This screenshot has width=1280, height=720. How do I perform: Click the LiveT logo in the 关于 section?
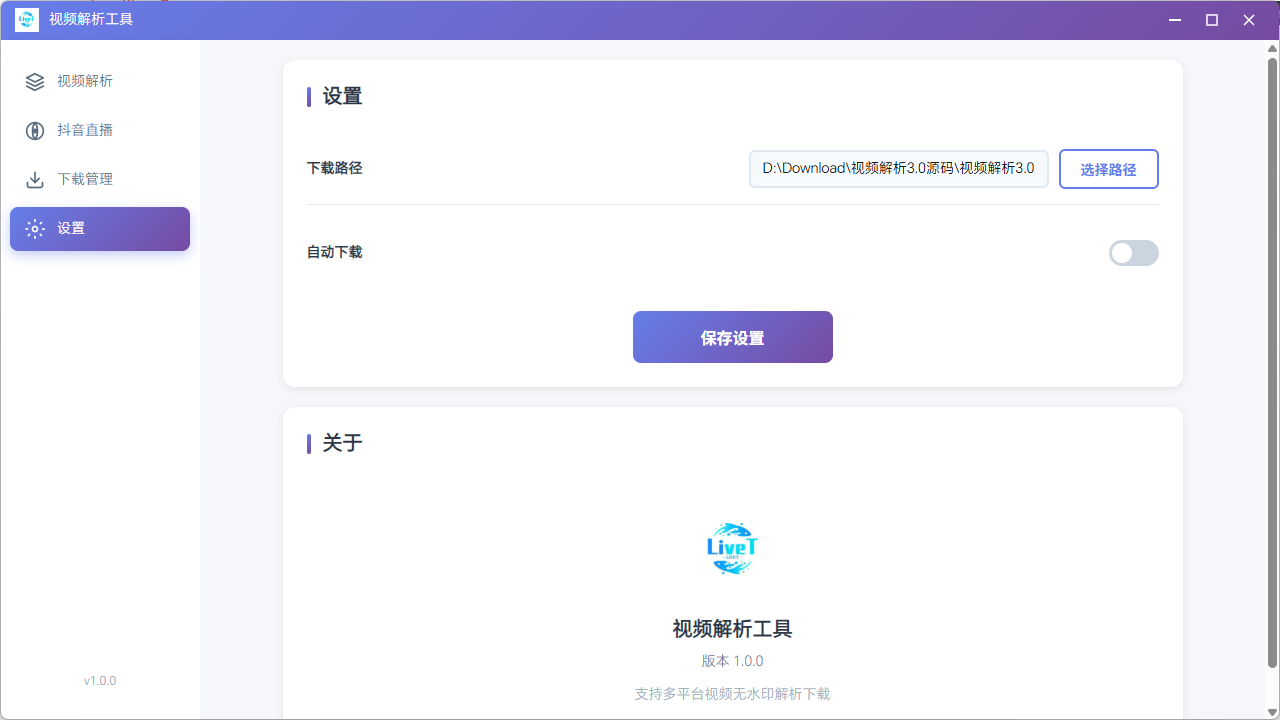tap(732, 548)
